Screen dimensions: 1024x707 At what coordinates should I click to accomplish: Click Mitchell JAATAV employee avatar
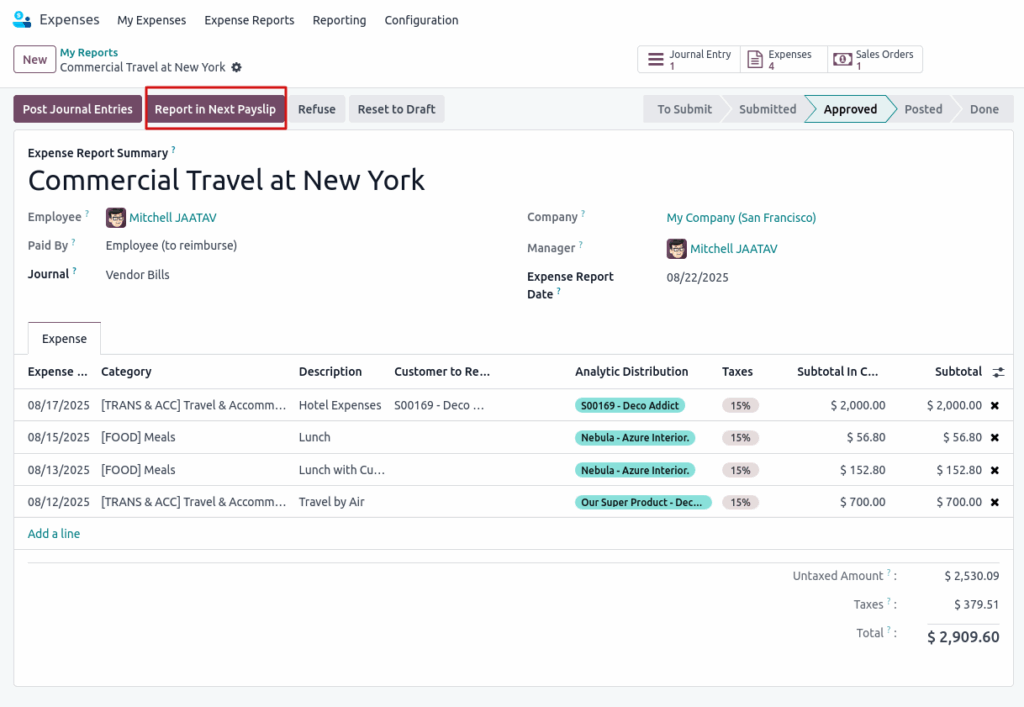[x=116, y=218]
